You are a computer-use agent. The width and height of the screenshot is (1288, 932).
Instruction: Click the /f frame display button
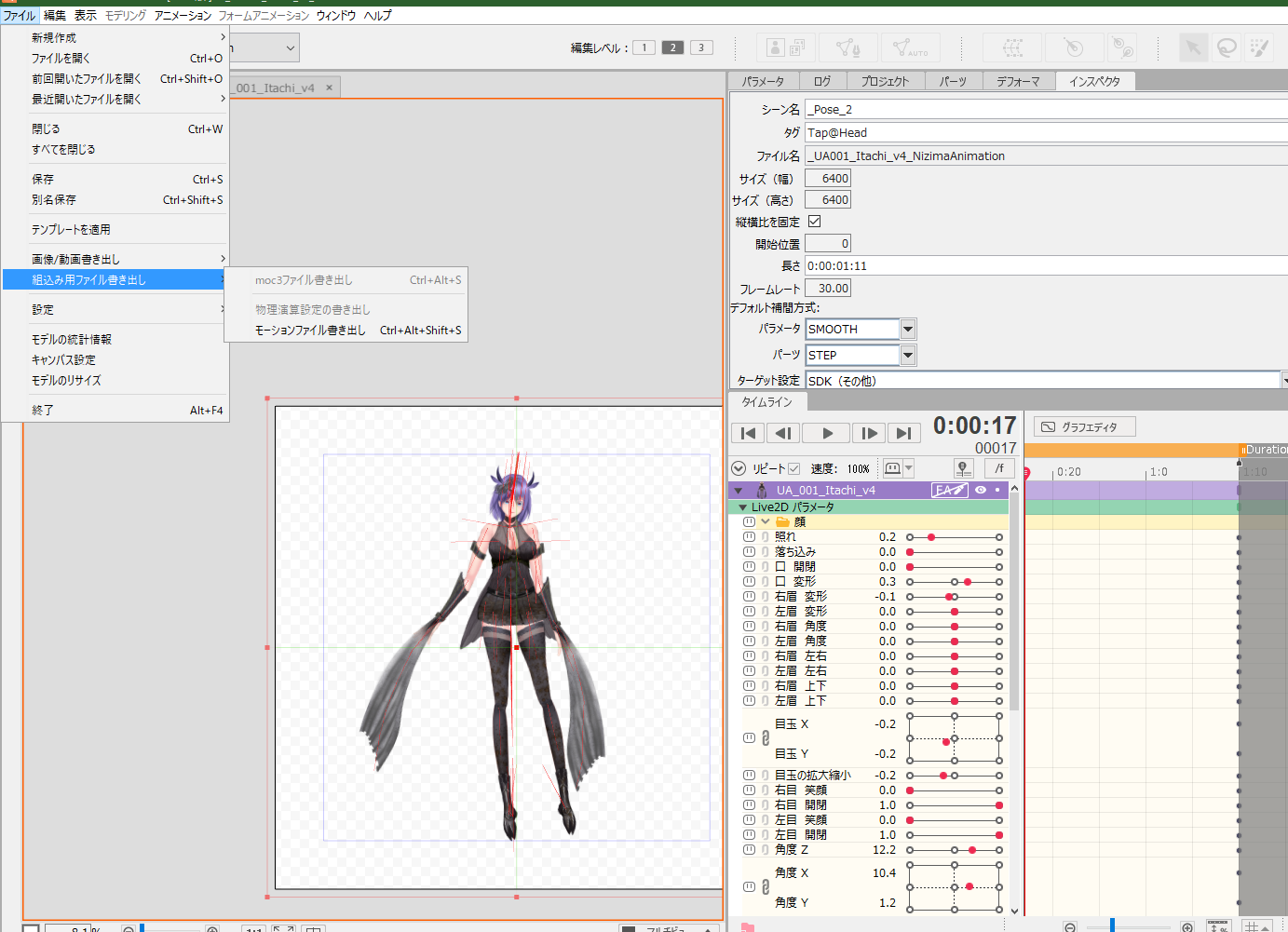(x=999, y=468)
